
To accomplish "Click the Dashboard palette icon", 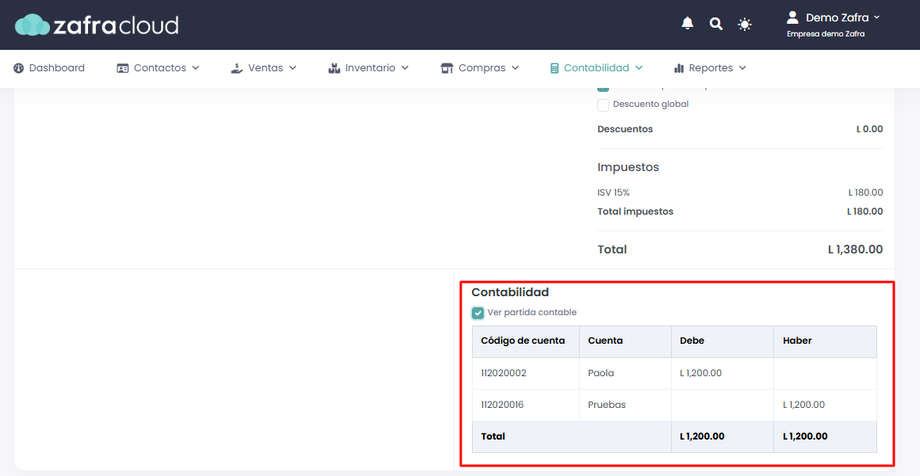I will pos(19,68).
